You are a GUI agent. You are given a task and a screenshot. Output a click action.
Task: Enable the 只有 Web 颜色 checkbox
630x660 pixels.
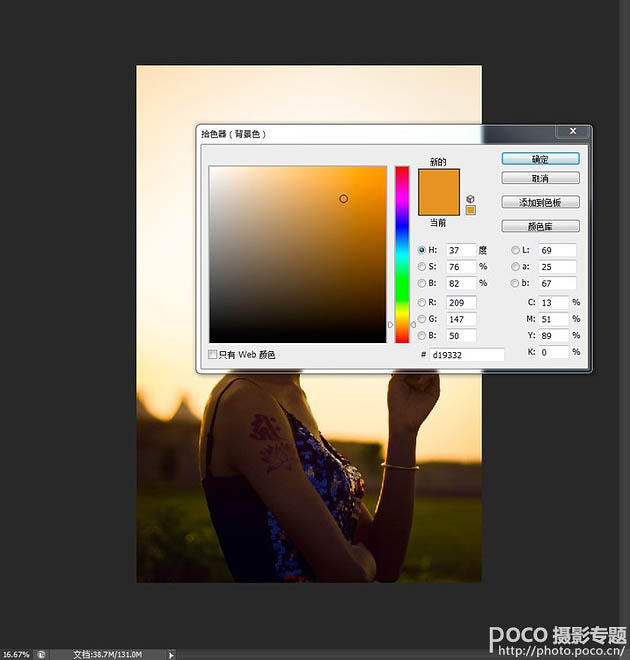213,355
